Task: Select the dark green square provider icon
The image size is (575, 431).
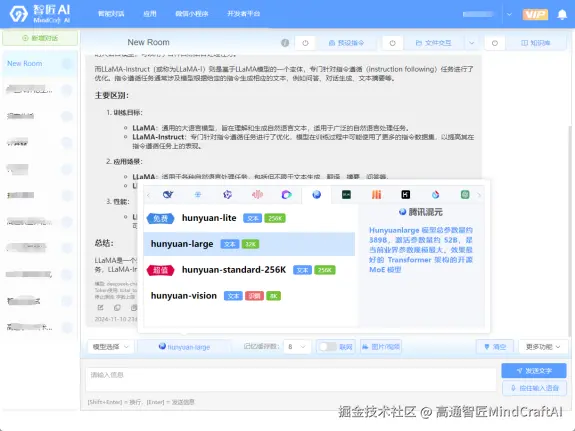Action: point(346,194)
